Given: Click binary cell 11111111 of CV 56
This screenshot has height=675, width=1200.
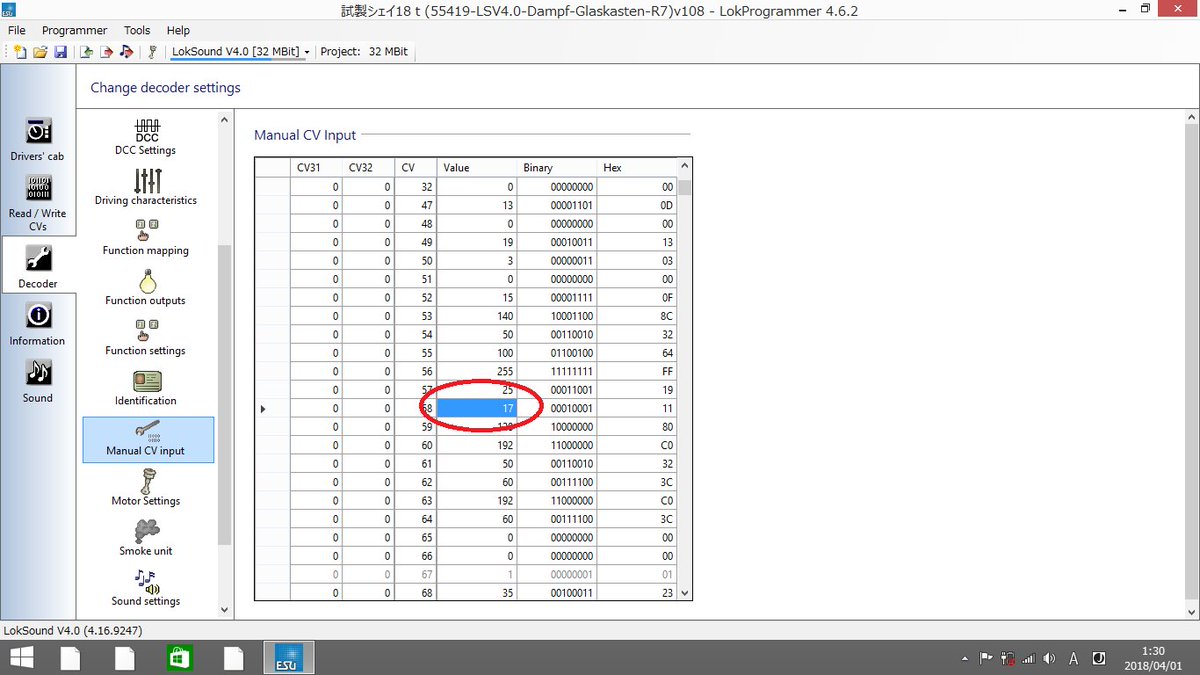Looking at the screenshot, I should click(557, 371).
